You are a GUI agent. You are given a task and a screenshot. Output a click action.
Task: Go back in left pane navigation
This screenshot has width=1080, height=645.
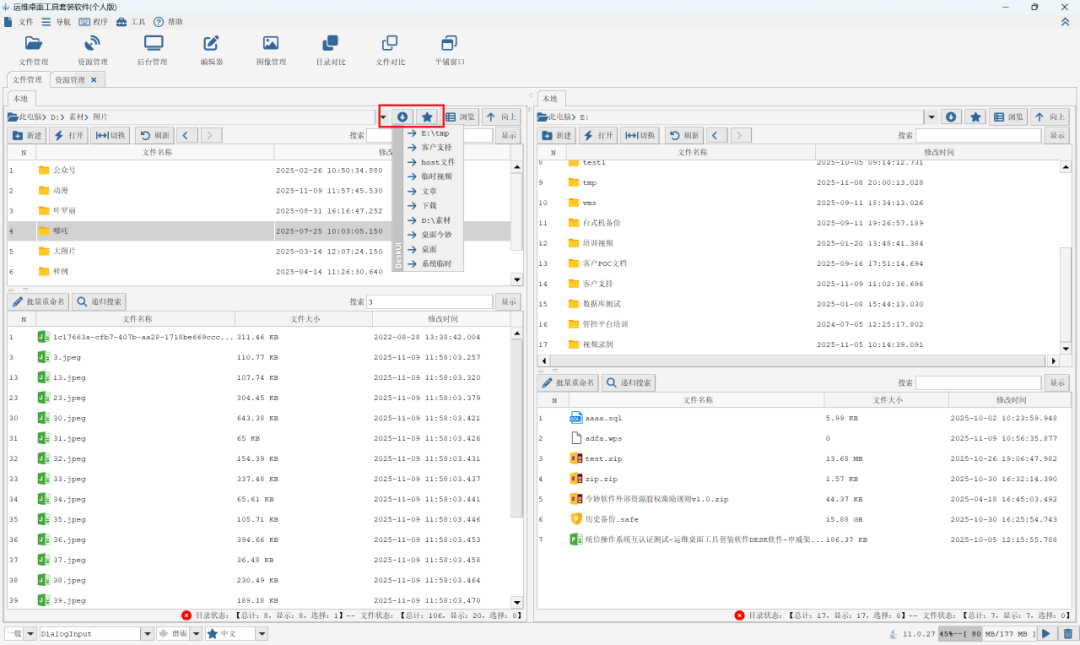point(185,135)
